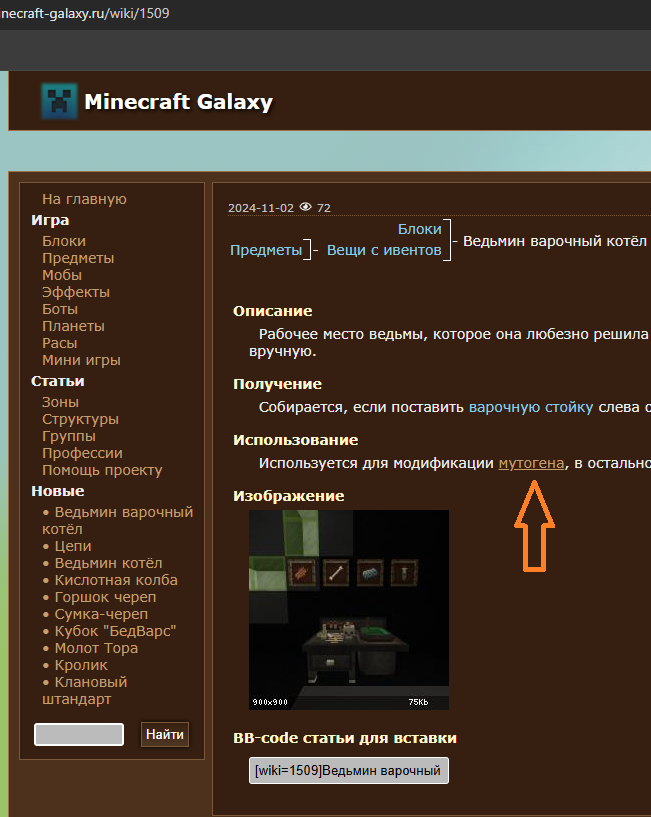Focus the sidebar search input field
The height and width of the screenshot is (817, 651).
pyautogui.click(x=79, y=734)
